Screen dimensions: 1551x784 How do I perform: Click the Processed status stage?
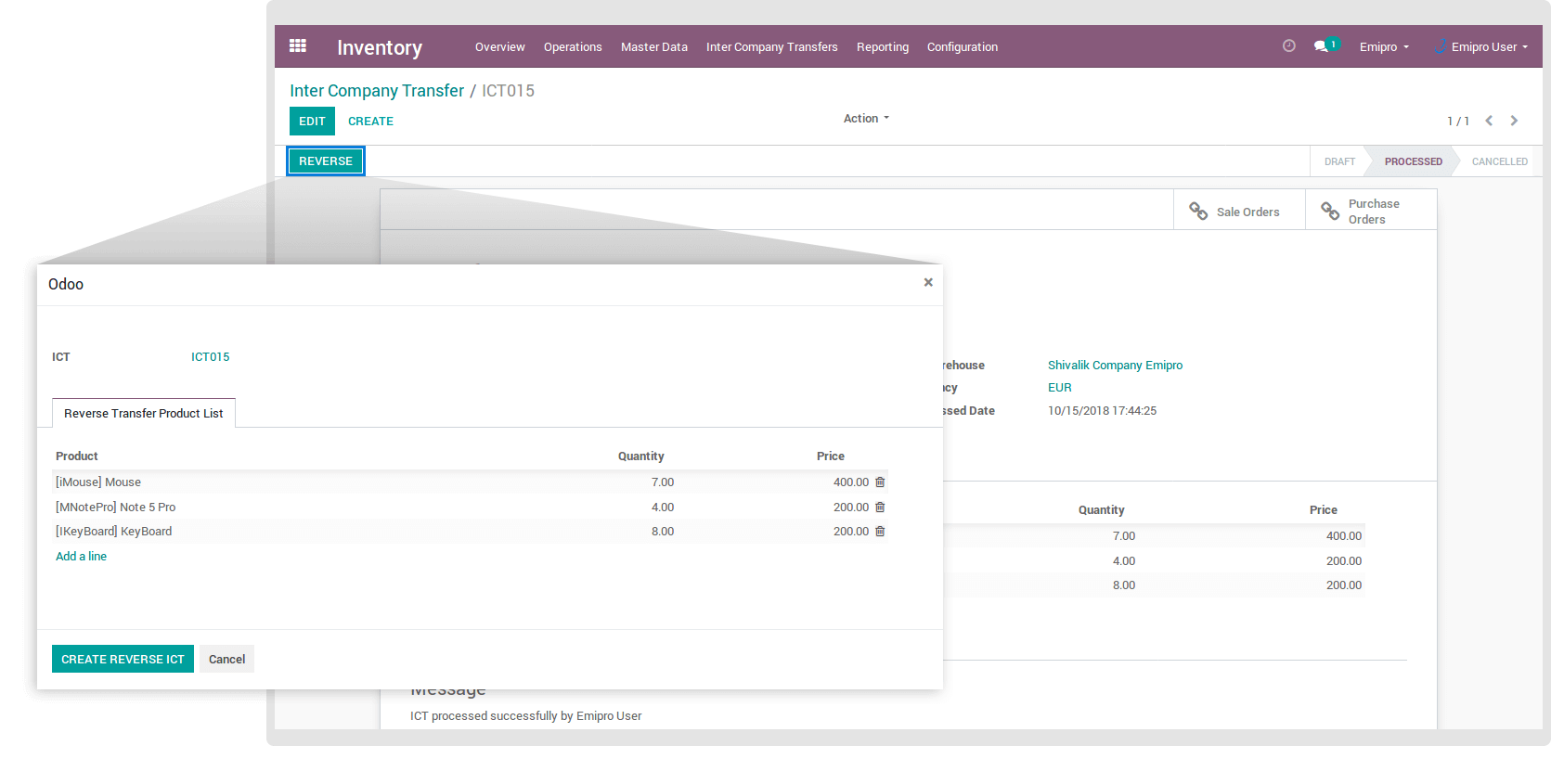click(1413, 161)
